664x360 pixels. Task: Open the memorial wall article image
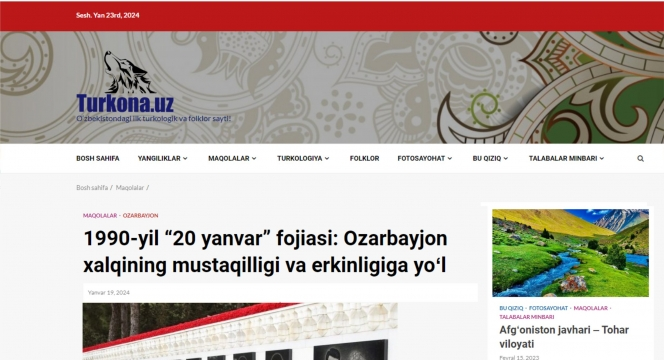tap(240, 331)
